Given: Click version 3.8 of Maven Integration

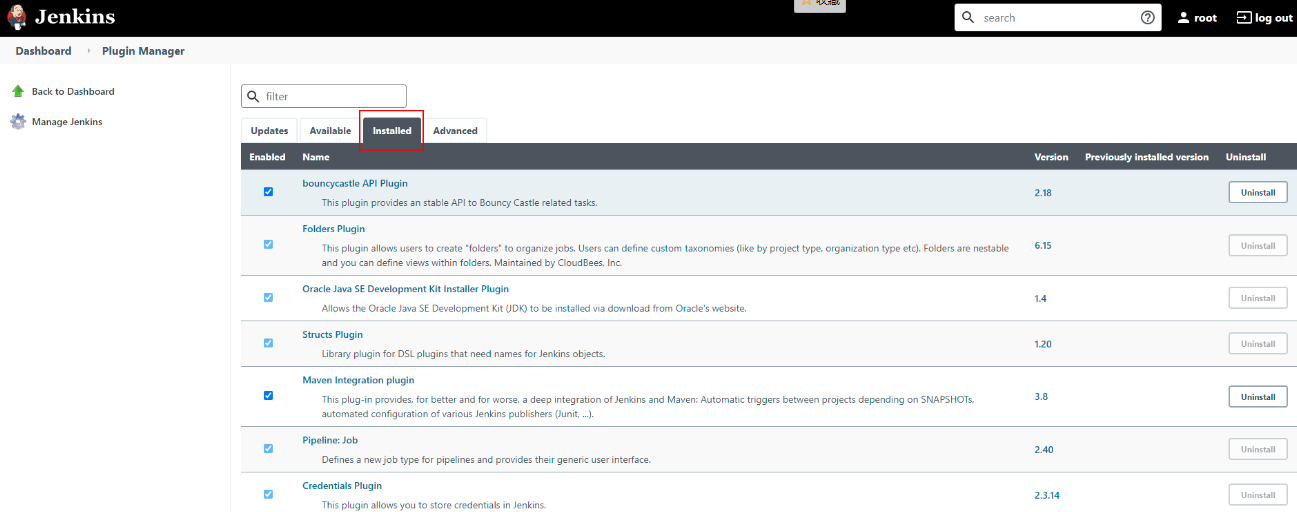Looking at the screenshot, I should click(1041, 396).
